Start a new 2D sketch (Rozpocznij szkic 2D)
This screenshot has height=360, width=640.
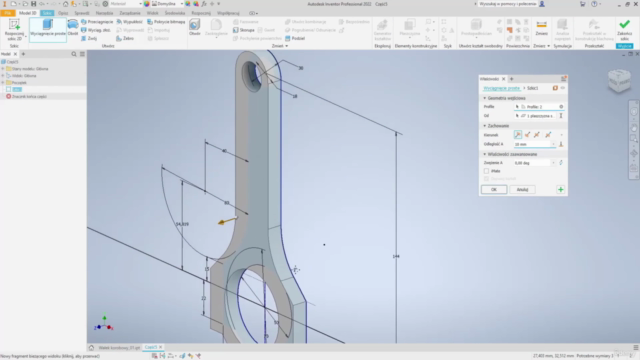point(14,30)
